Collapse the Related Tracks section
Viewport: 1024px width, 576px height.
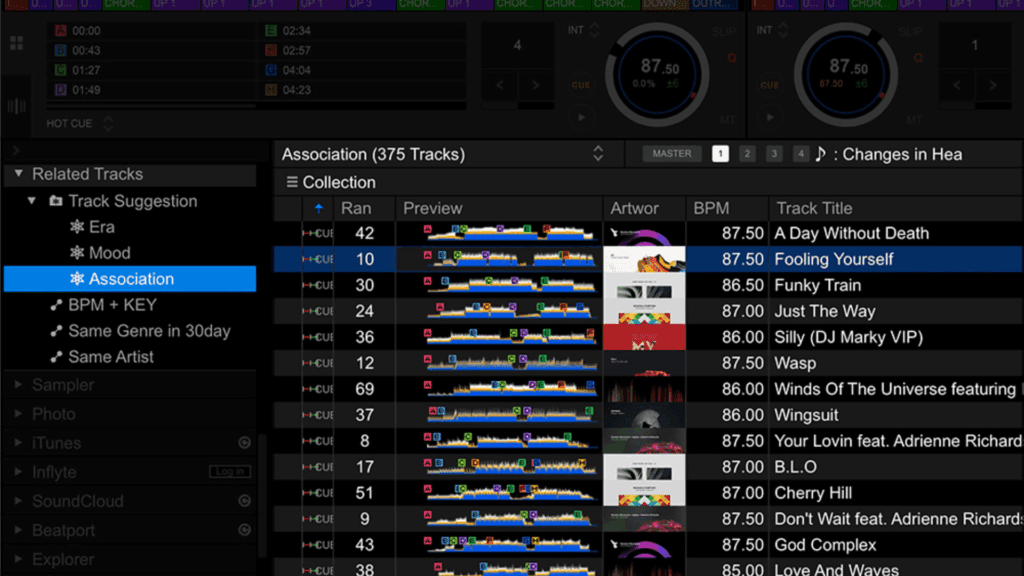[x=18, y=174]
